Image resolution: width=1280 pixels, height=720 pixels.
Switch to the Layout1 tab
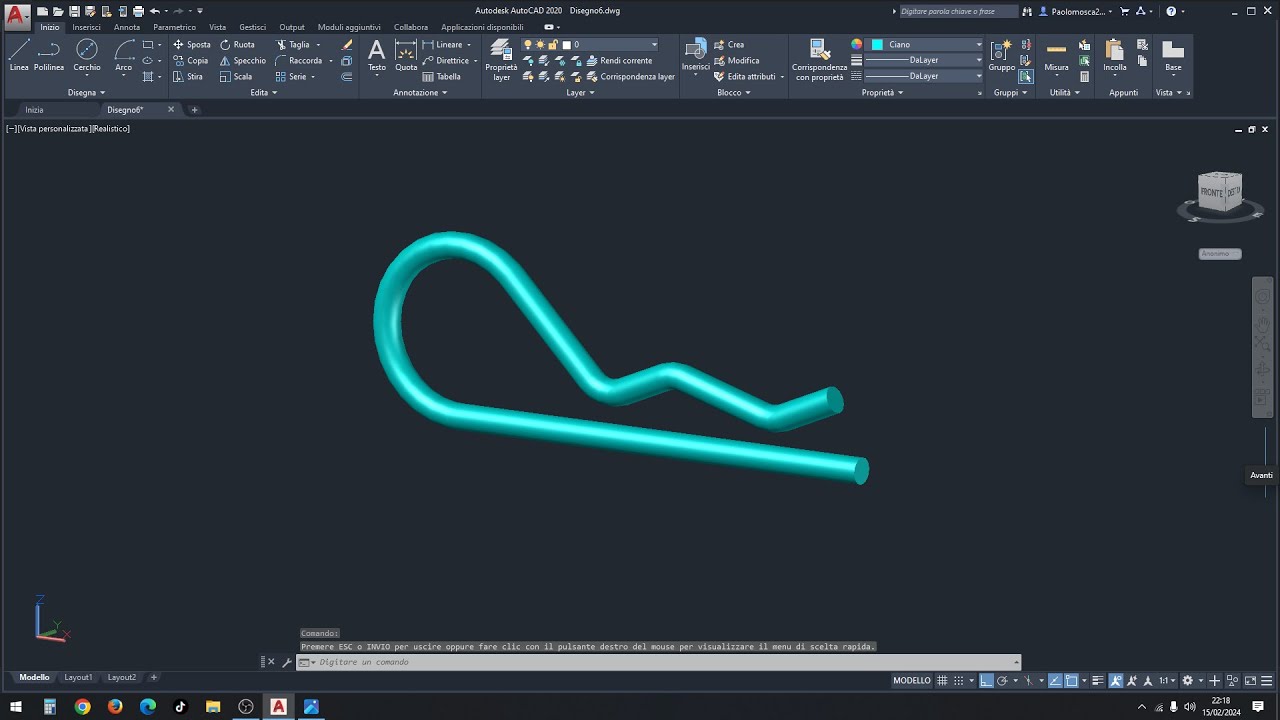click(x=78, y=677)
